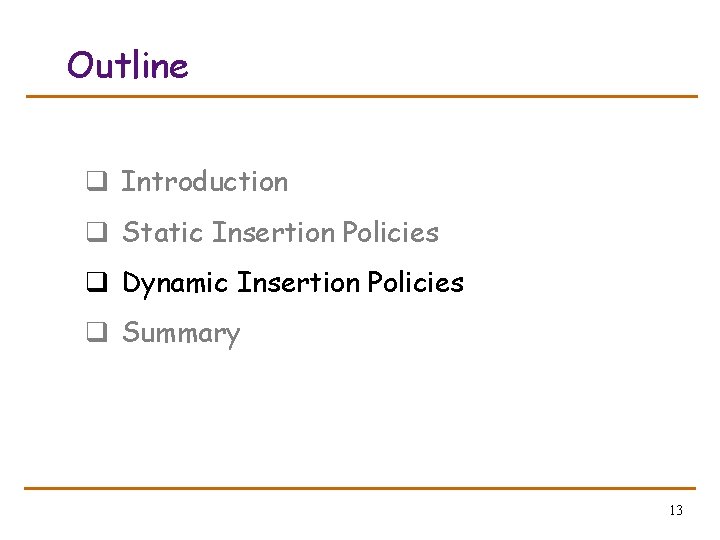The image size is (720, 540).
Task: Click the letter "y" ending the word Summary
Action: pos(233,336)
